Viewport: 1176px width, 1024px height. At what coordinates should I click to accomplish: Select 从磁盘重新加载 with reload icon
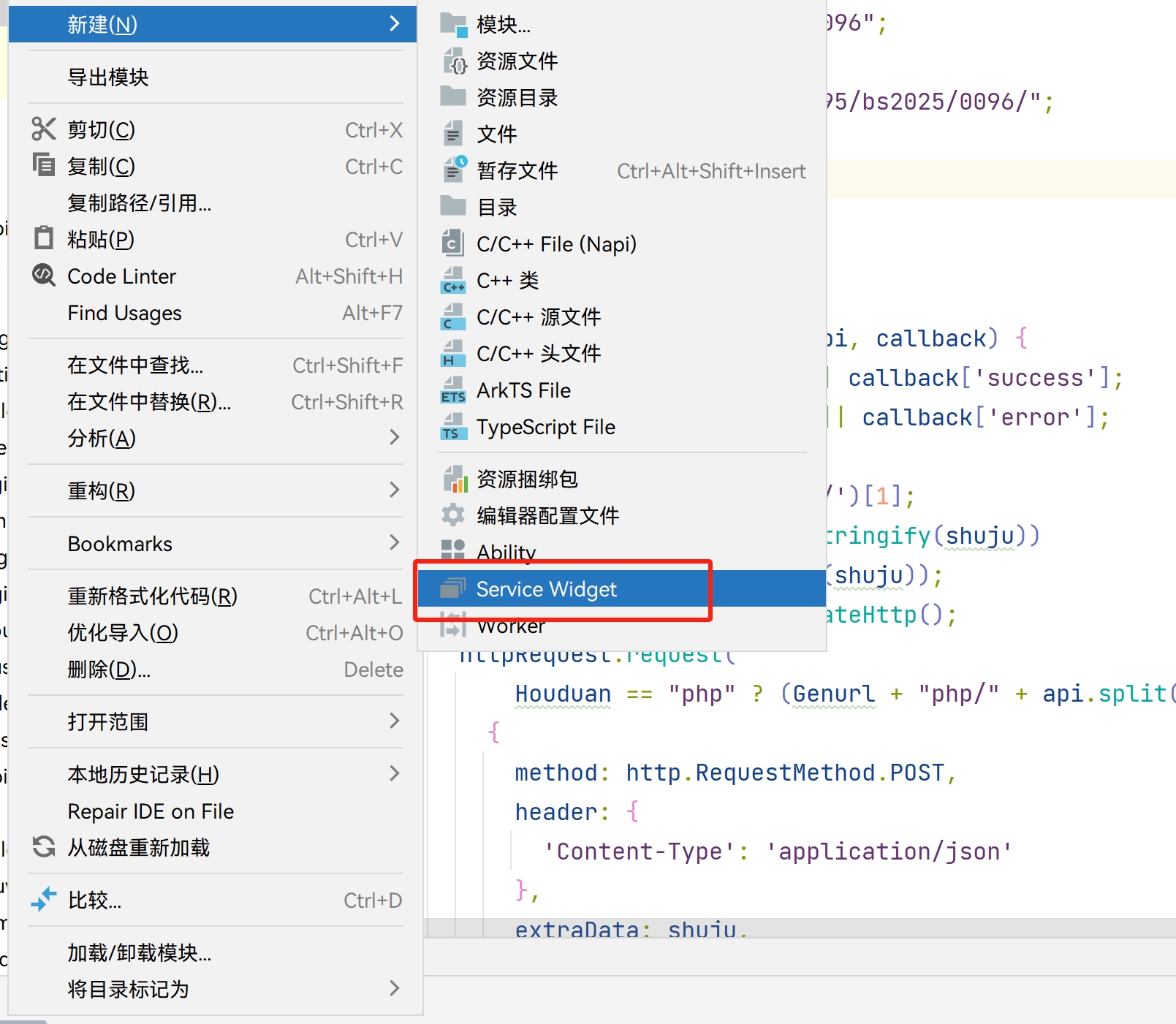138,847
